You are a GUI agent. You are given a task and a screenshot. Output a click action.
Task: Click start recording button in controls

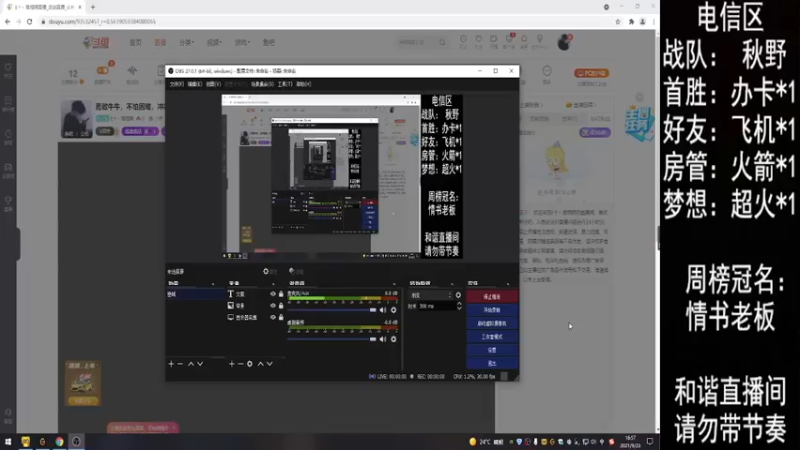[x=492, y=310]
